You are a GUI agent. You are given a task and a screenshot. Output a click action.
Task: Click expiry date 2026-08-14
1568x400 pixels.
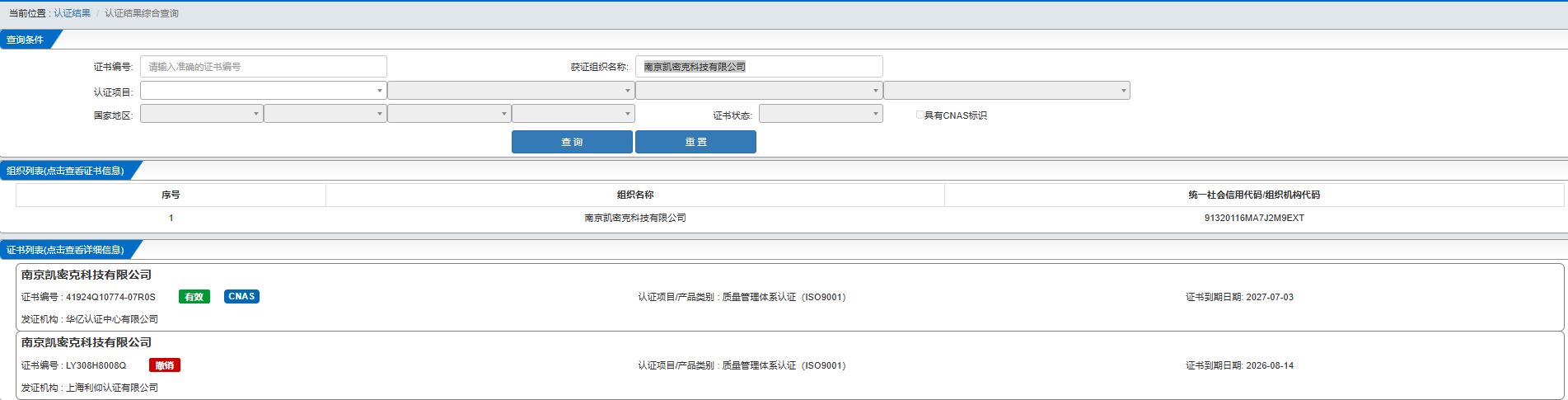[x=1270, y=365]
